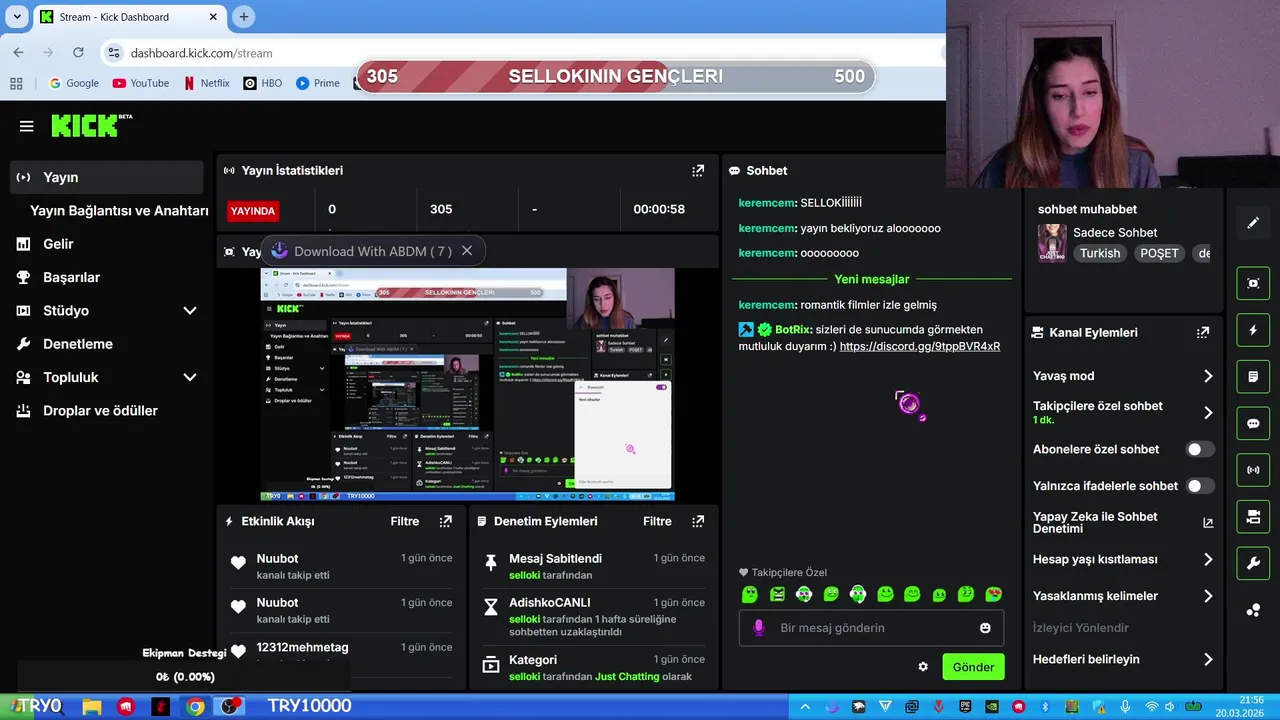Pop out the Denetim Eylemleri panel
This screenshot has height=720, width=1280.
698,521
